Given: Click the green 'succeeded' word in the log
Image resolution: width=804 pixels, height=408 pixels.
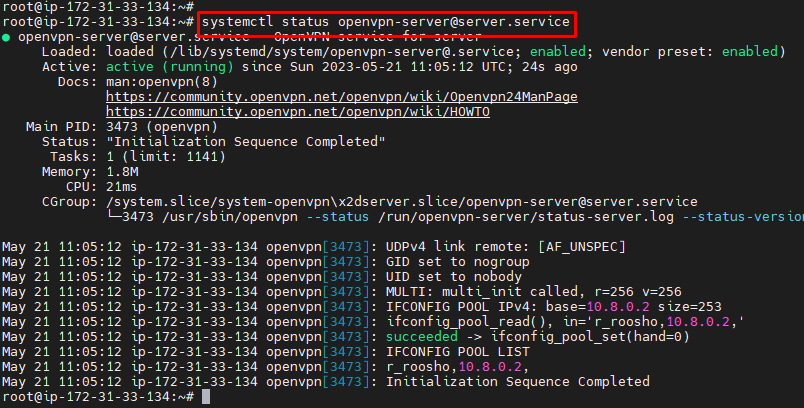Looking at the screenshot, I should (421, 336).
